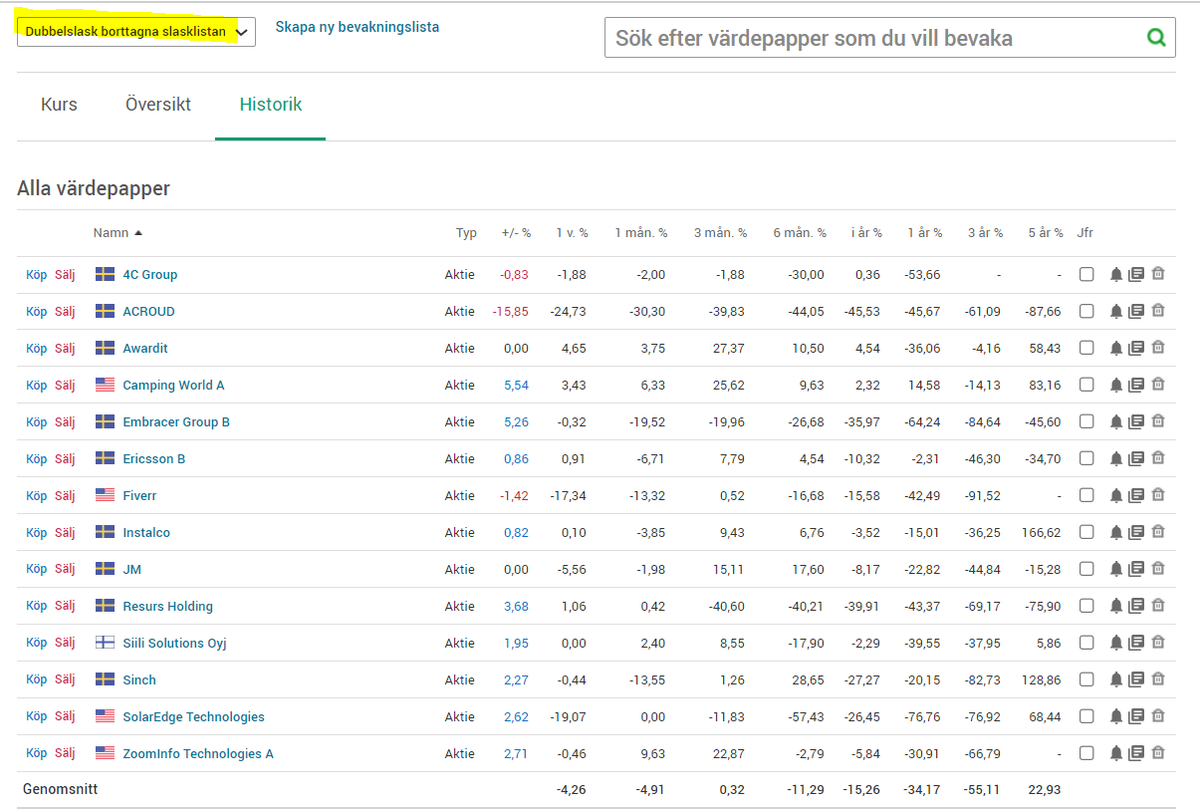Click the bell icon for ACROUD
Screen dimensions: 1200x809
[1116, 312]
